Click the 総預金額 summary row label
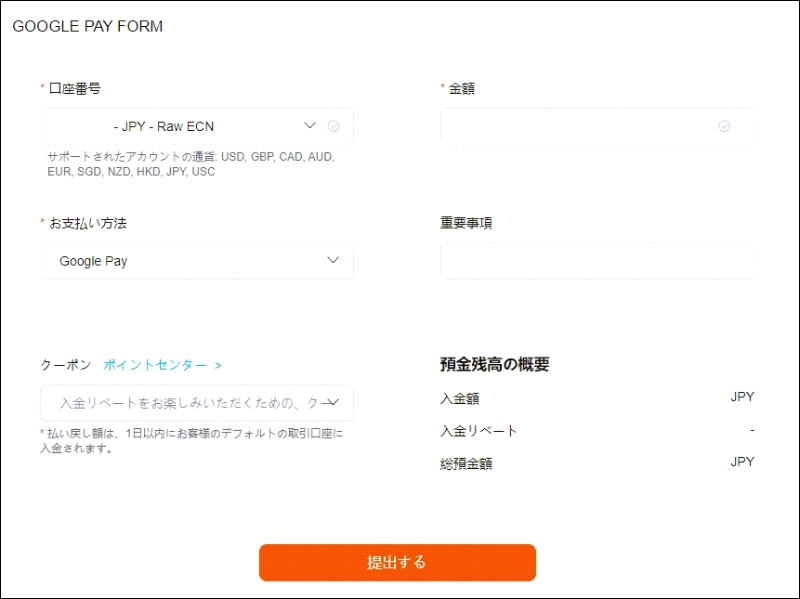 pos(466,463)
